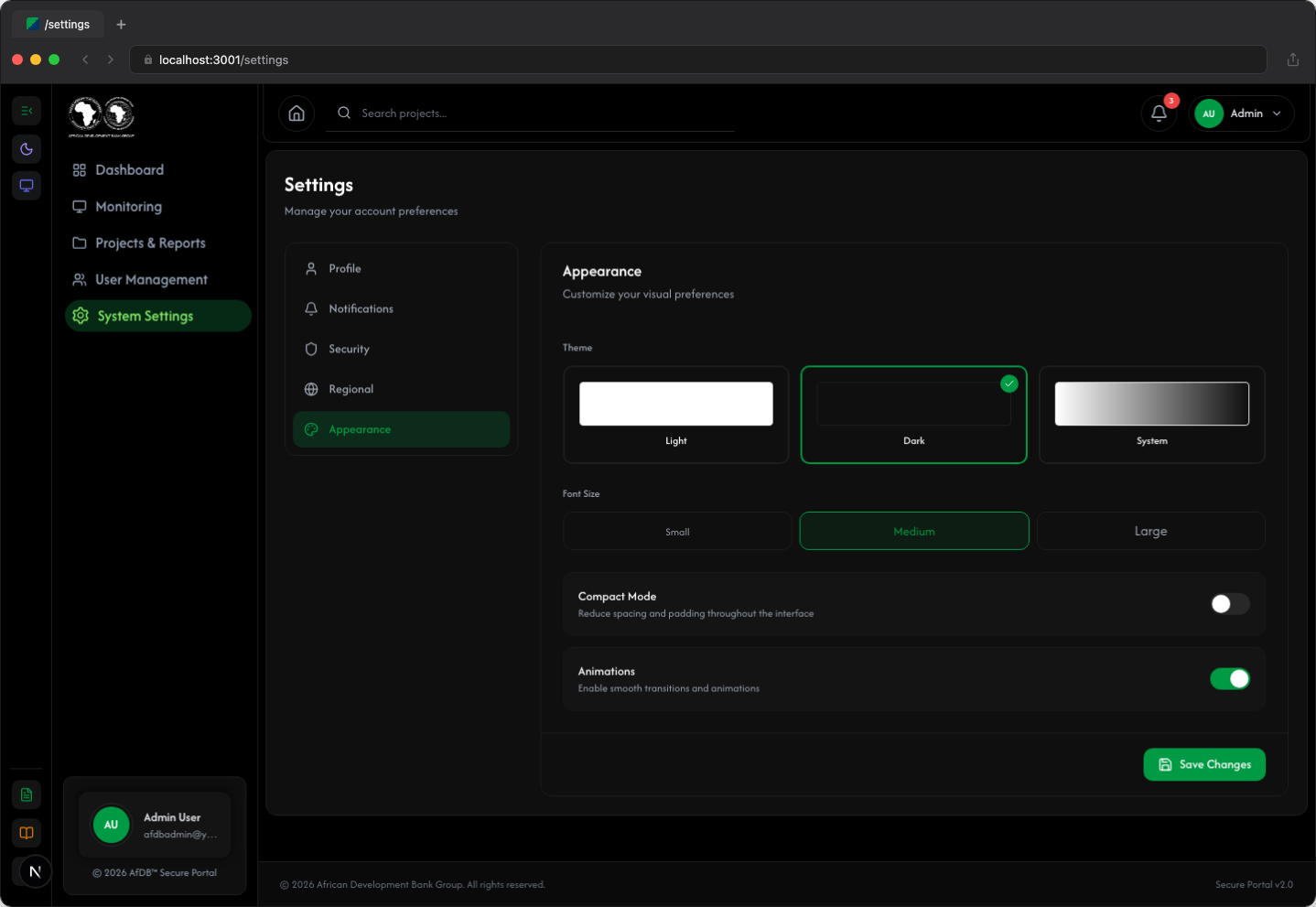Enable the Compact Mode switch
Viewport: 1316px width, 907px height.
pos(1230,604)
